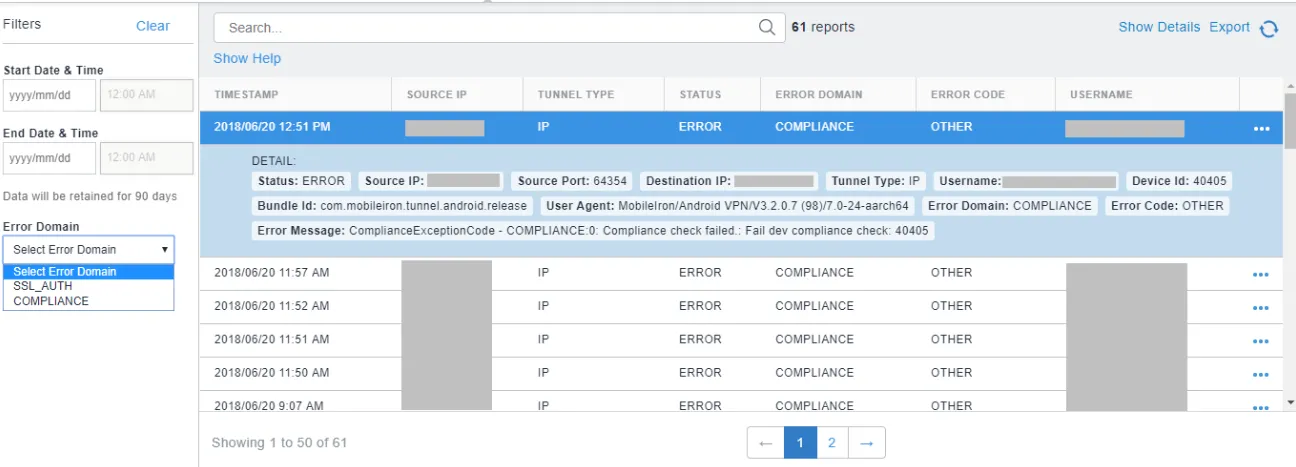Select the 2018/06/20 9:07 AM row
This screenshot has width=1296, height=467.
tap(740, 402)
